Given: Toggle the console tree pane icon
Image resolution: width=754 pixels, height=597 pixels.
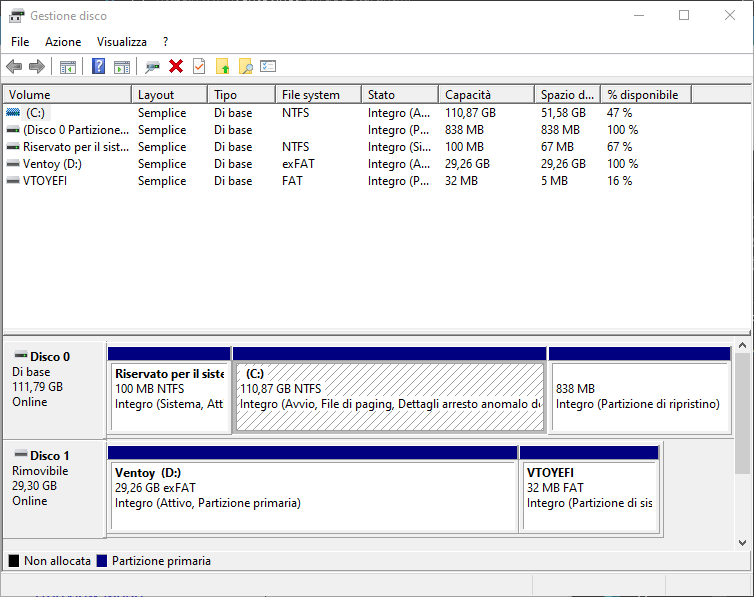Looking at the screenshot, I should coord(68,66).
